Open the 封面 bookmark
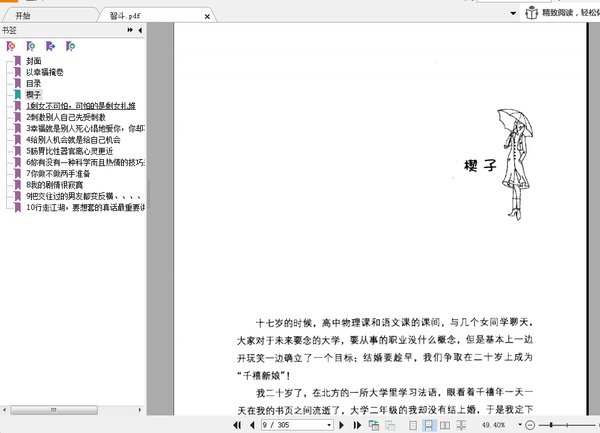The image size is (600, 433). [x=34, y=61]
